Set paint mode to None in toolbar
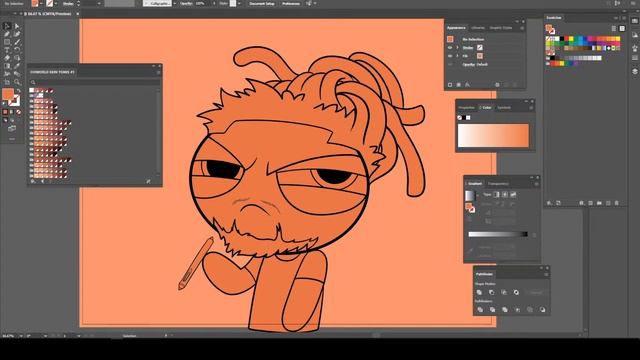The width and height of the screenshot is (640, 360). coord(18,112)
